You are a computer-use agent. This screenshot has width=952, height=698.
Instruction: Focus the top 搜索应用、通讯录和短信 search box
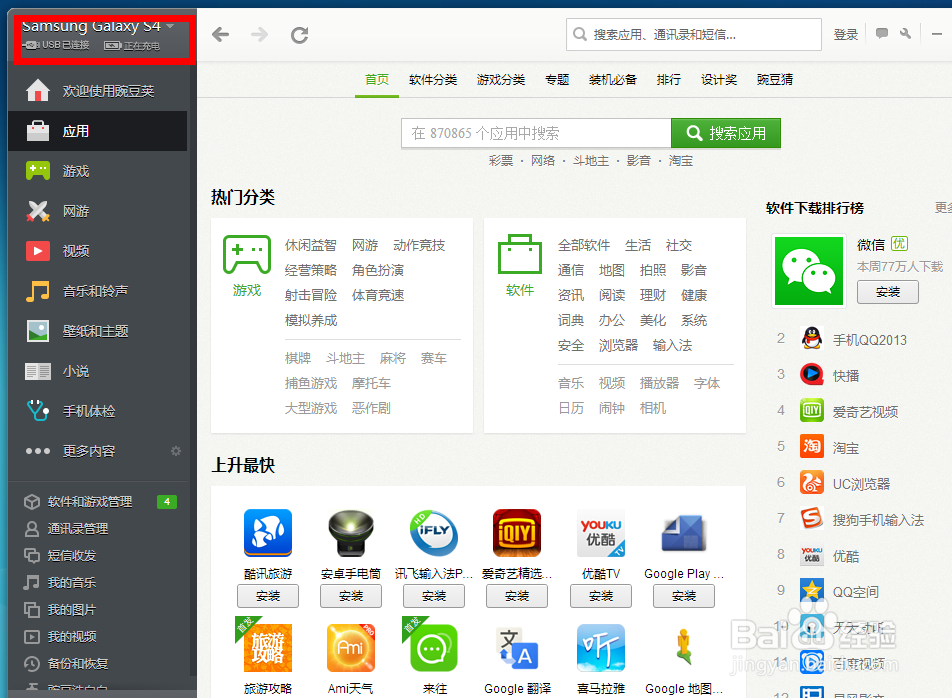(x=694, y=35)
